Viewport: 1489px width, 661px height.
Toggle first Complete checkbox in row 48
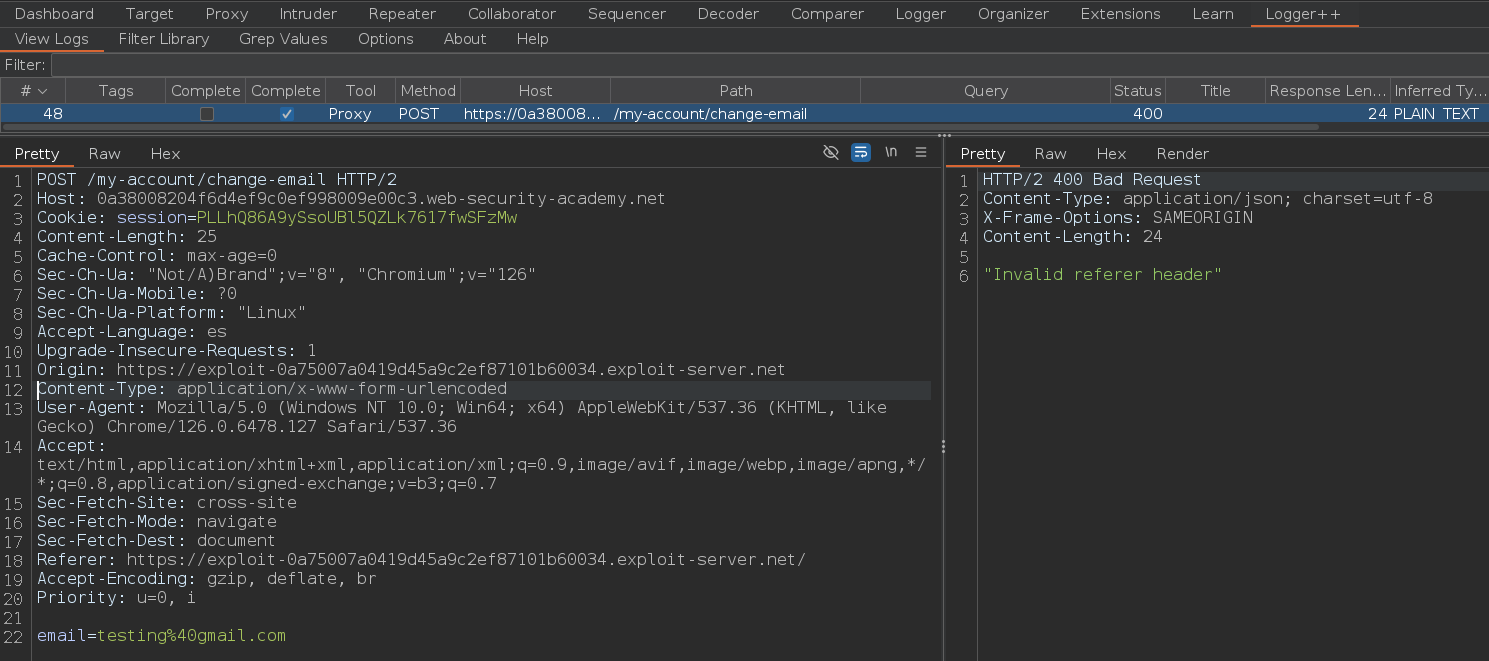pyautogui.click(x=206, y=114)
